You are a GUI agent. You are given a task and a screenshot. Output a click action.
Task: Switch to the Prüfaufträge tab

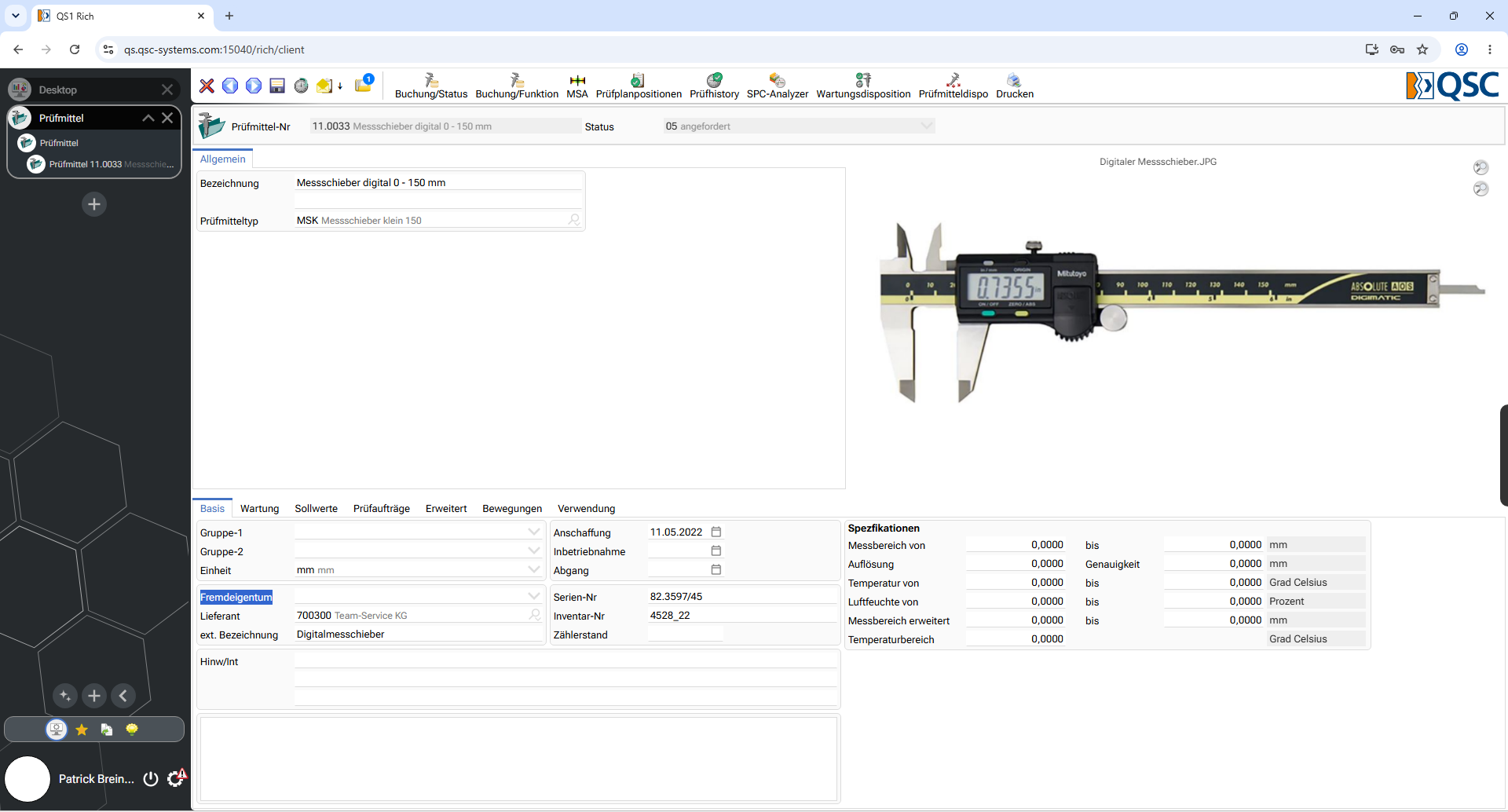pos(382,508)
